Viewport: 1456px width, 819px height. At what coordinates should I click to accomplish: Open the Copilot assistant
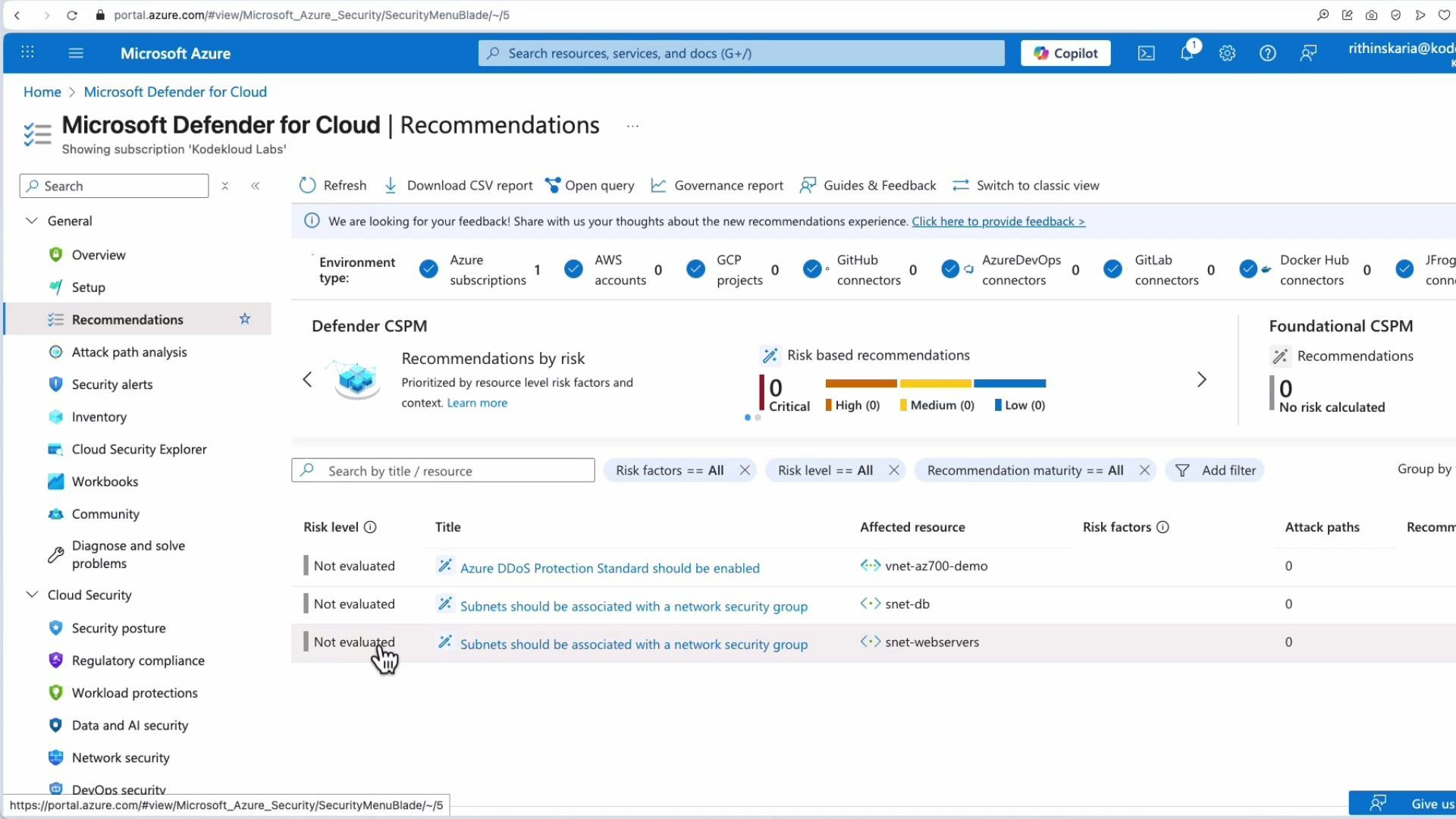click(x=1065, y=53)
